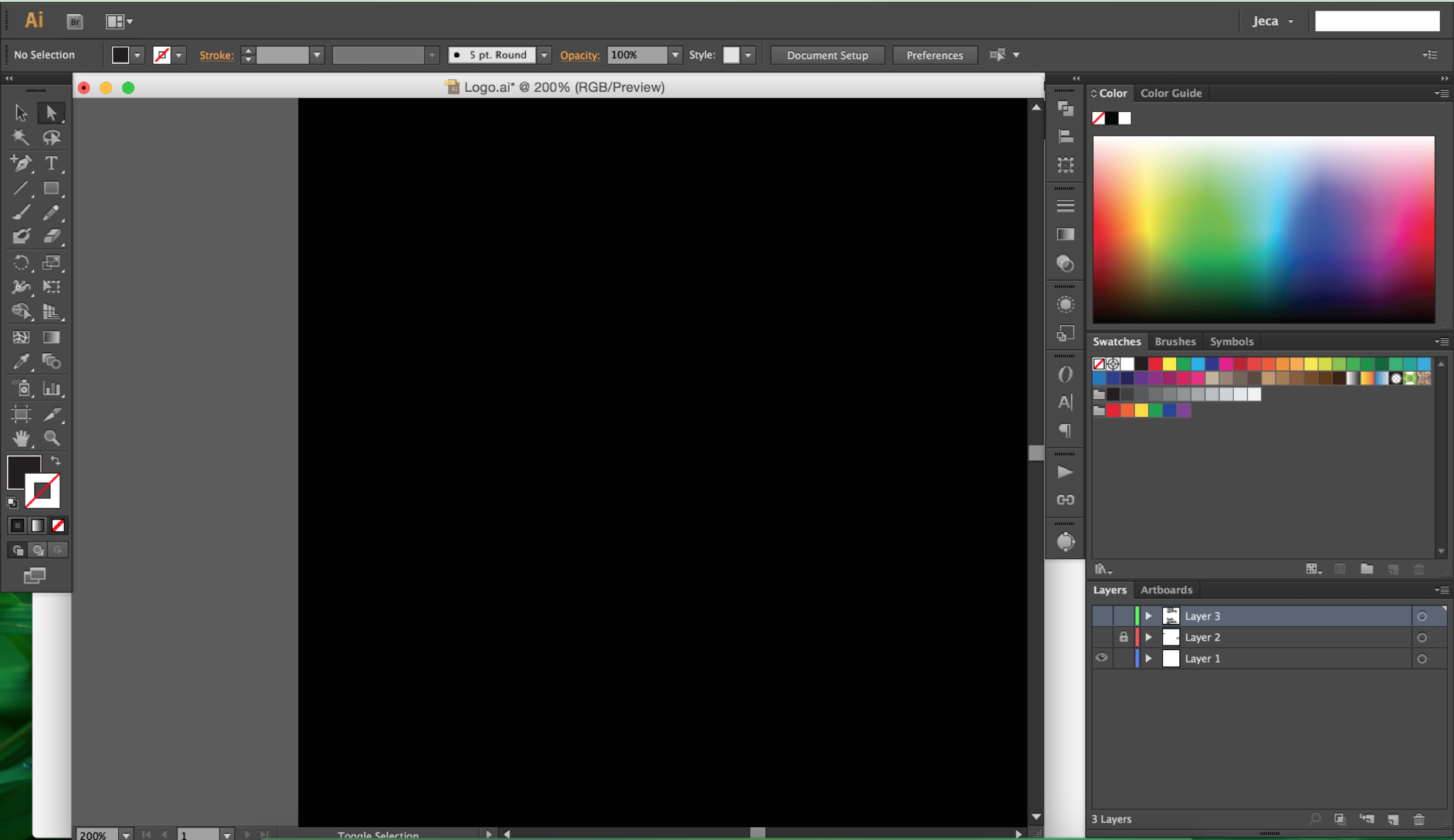The height and width of the screenshot is (840, 1454).
Task: Open the stroke weight dropdown
Action: click(x=317, y=55)
